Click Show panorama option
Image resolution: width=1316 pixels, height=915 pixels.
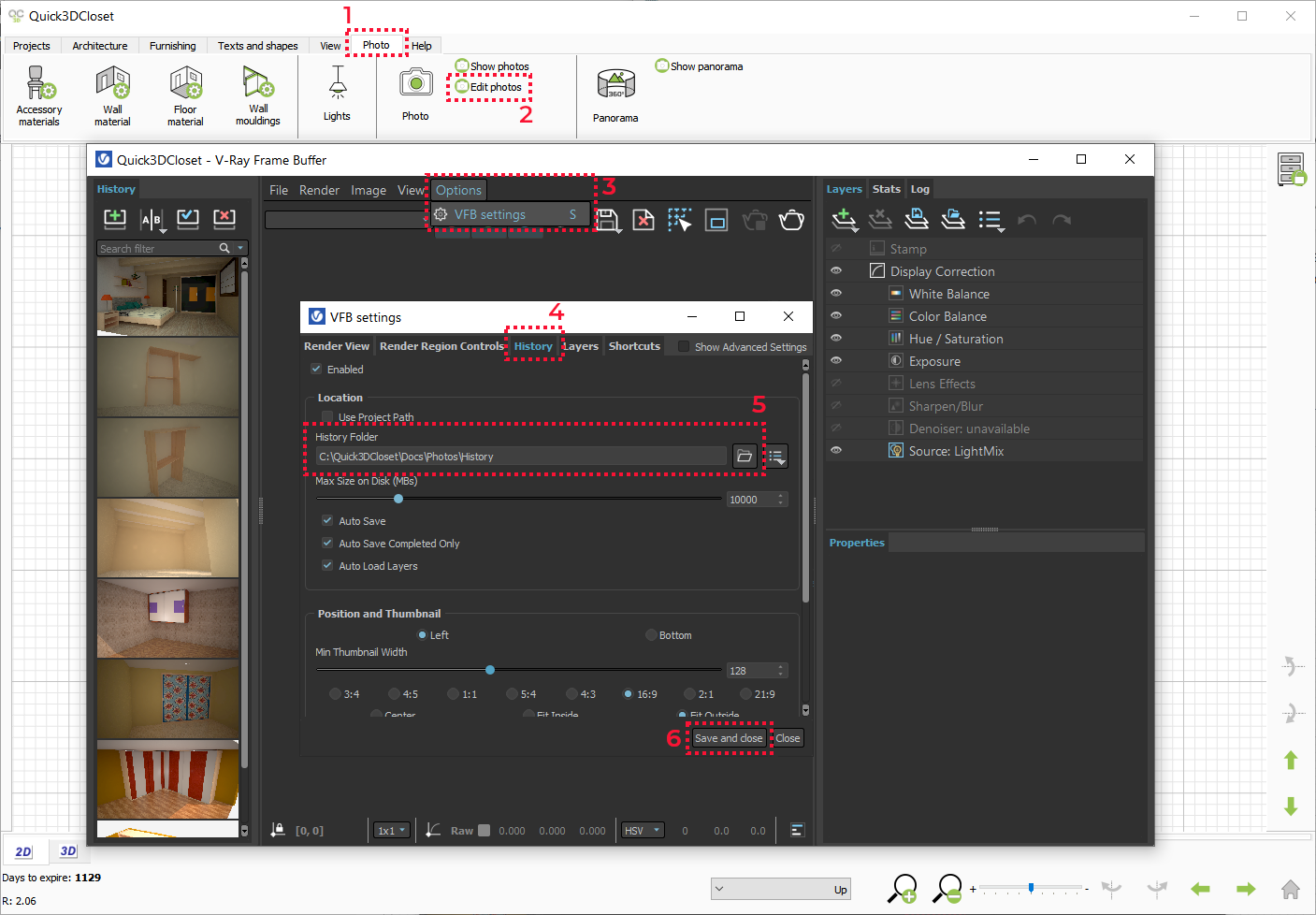(700, 66)
